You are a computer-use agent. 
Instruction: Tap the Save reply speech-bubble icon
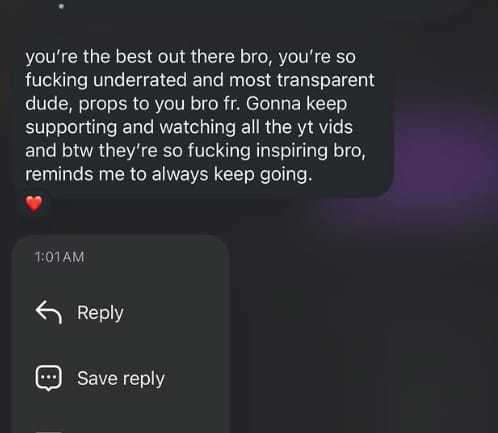pos(49,378)
